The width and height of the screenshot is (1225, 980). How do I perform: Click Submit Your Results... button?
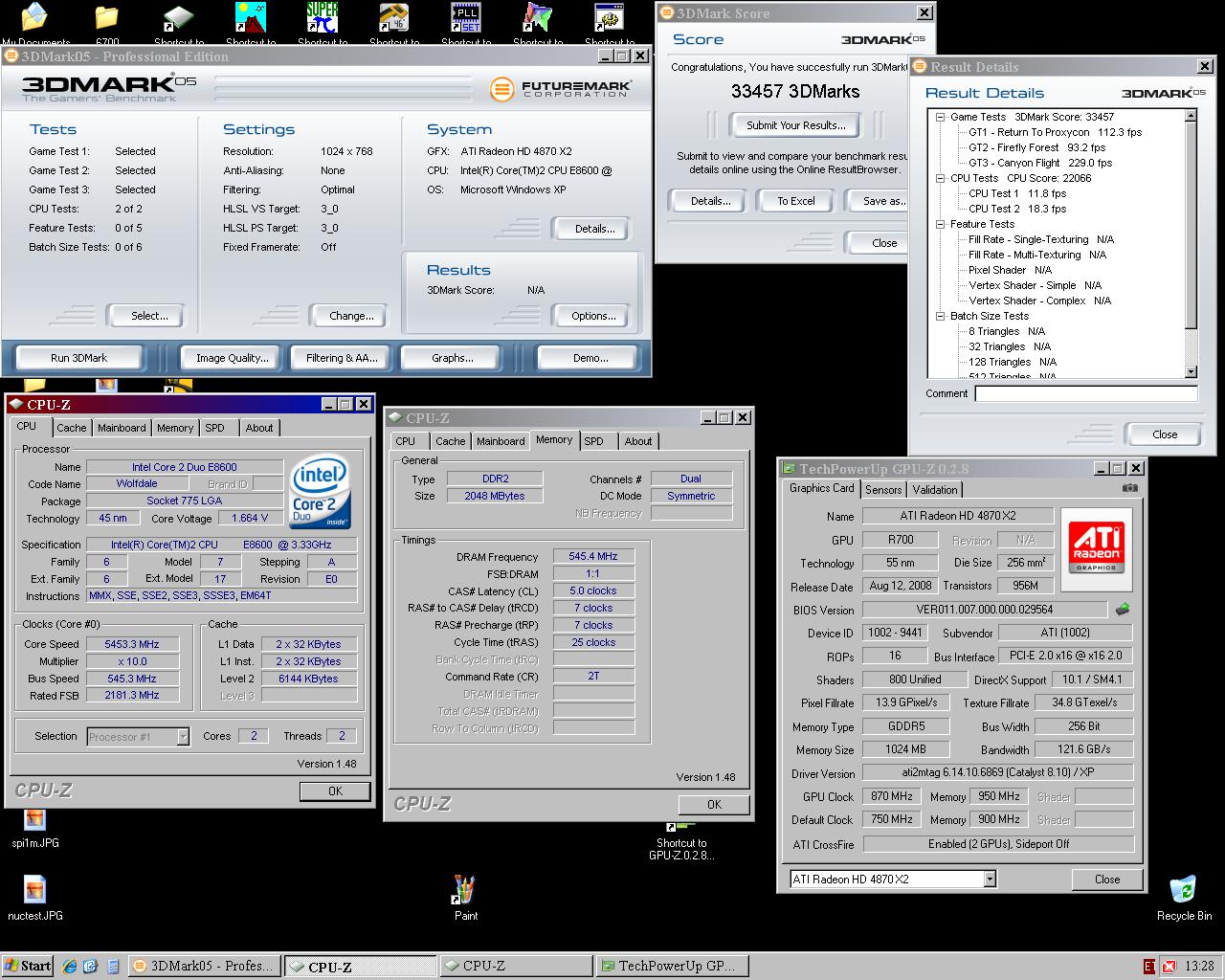(x=796, y=125)
